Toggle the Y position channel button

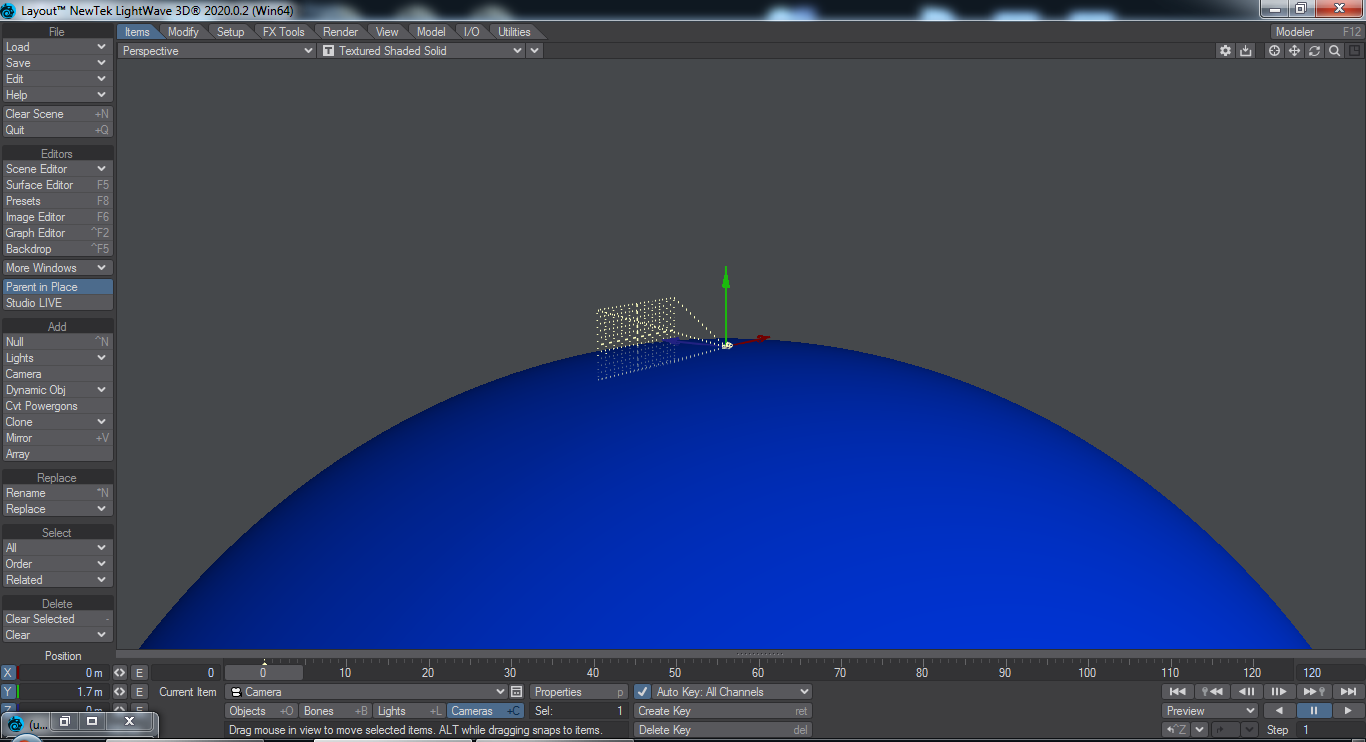pos(8,692)
